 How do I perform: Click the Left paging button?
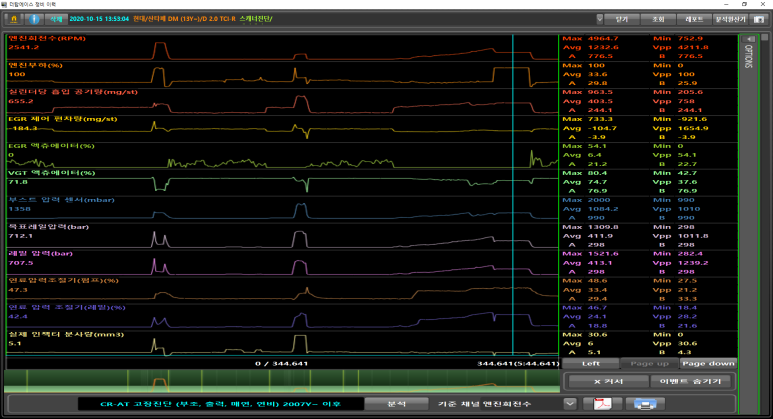591,363
